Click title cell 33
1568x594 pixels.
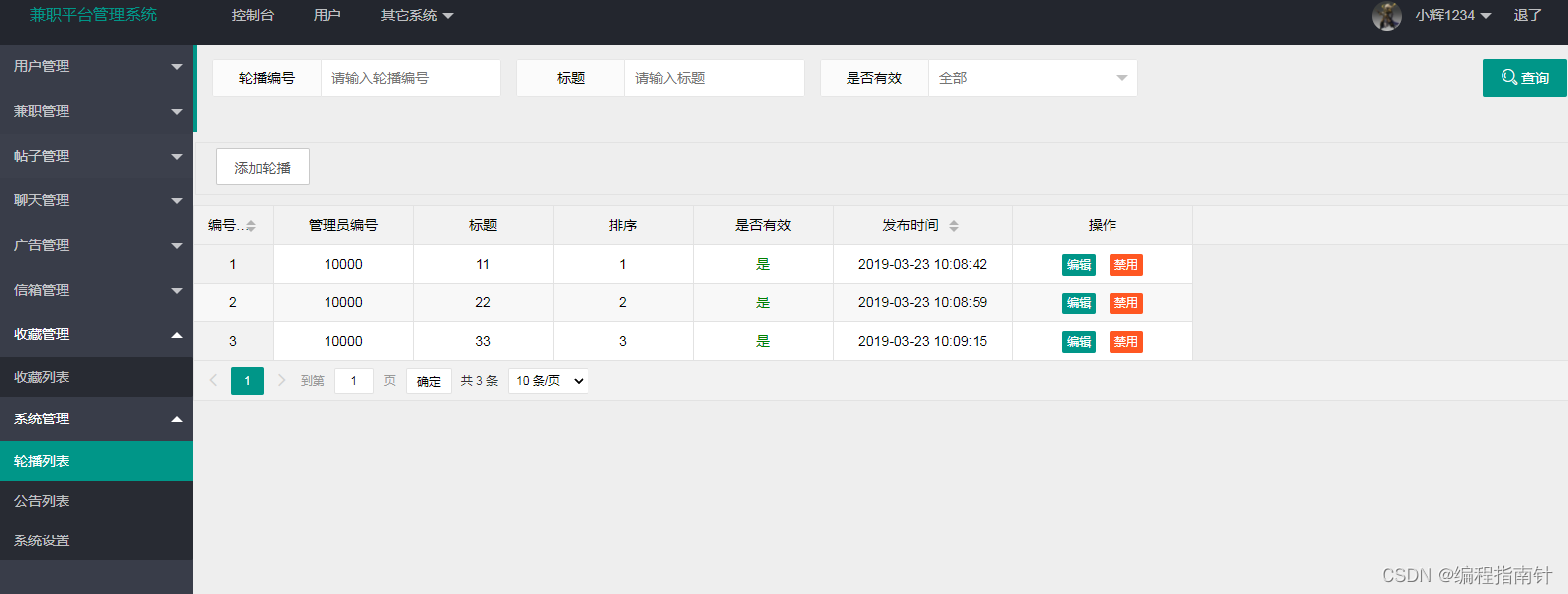tap(483, 341)
